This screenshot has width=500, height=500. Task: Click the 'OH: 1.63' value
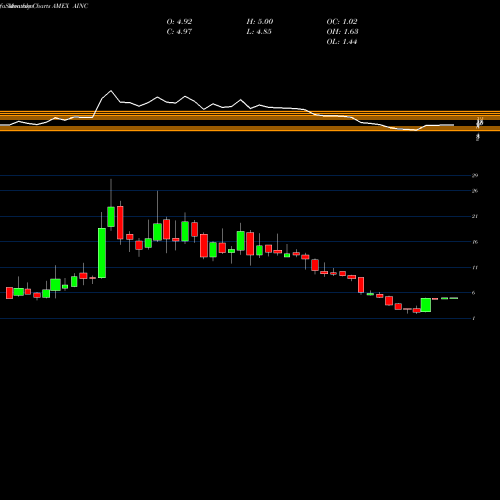click(x=342, y=32)
